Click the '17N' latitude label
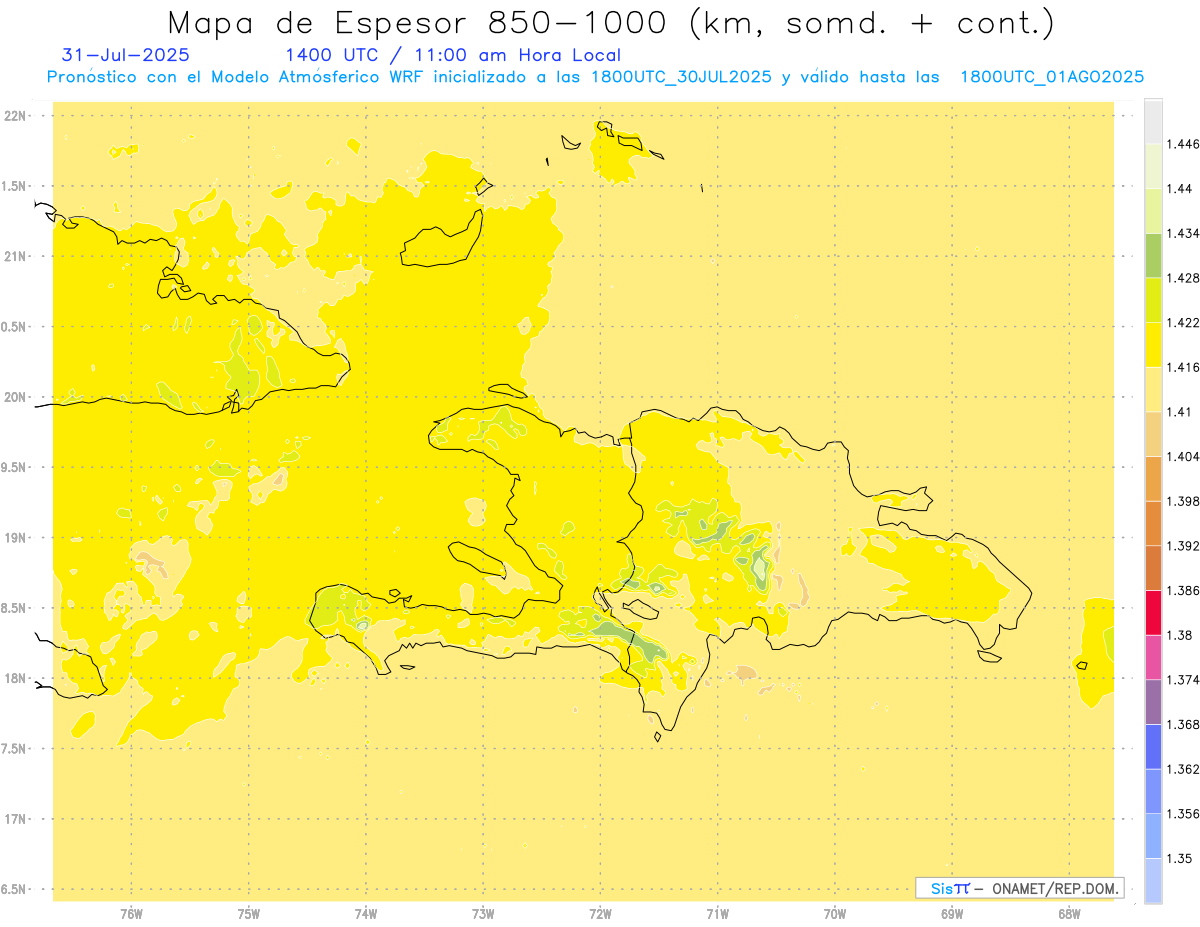 click(x=16, y=819)
